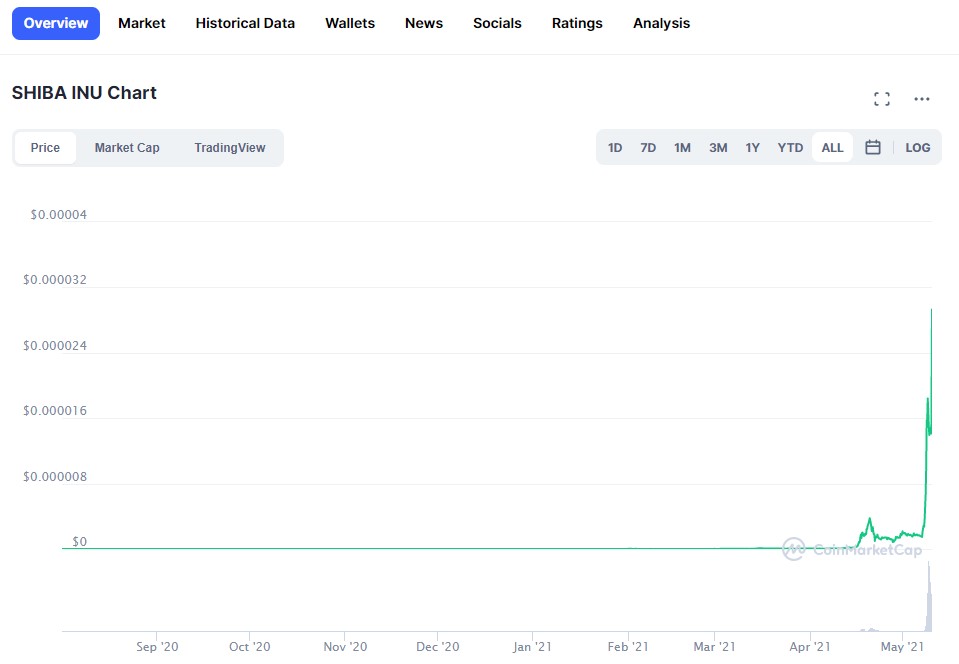Click the SHIBA INU Chart heading
Screen dimensions: 959x664
point(84,93)
